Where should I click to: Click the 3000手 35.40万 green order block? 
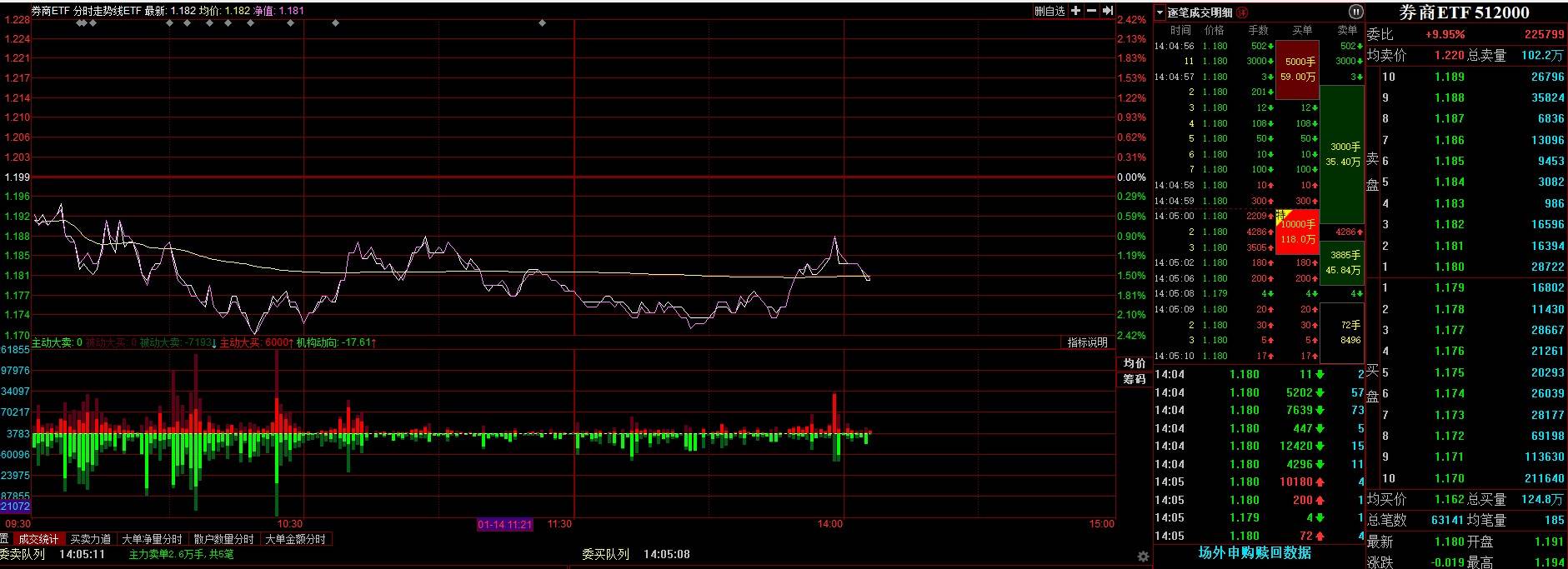[x=1342, y=154]
